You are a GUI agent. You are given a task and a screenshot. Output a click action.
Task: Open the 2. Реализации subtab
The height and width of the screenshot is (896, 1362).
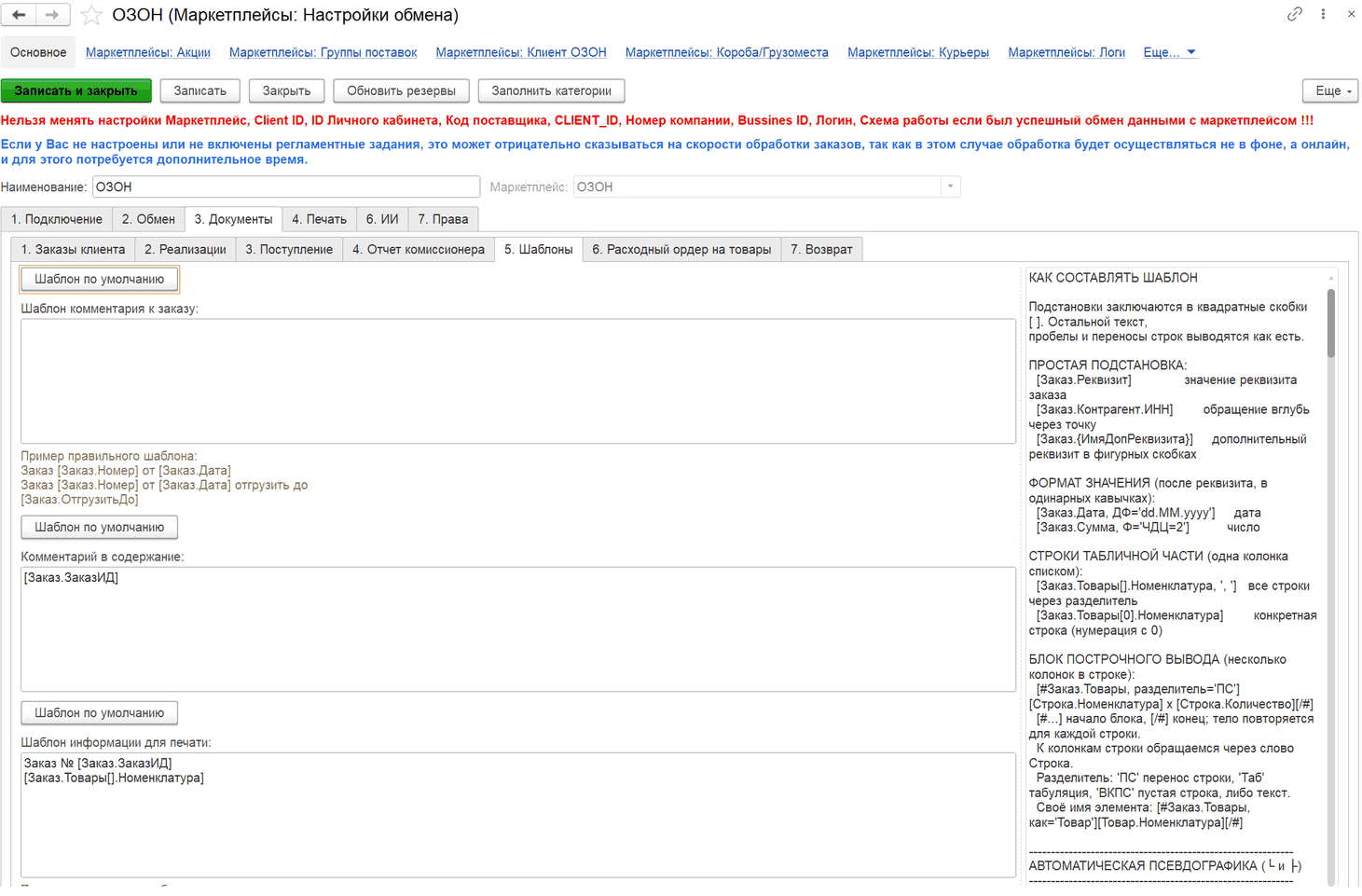point(186,249)
